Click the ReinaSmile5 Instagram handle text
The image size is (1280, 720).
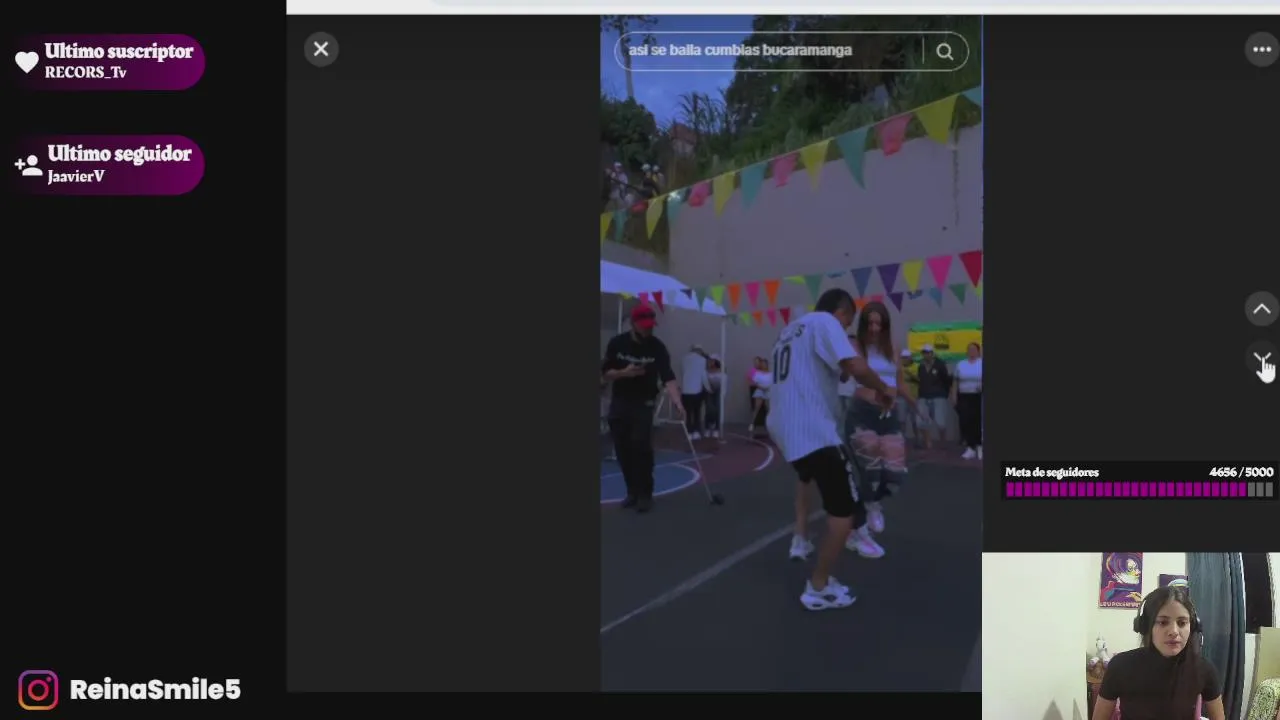tap(155, 690)
